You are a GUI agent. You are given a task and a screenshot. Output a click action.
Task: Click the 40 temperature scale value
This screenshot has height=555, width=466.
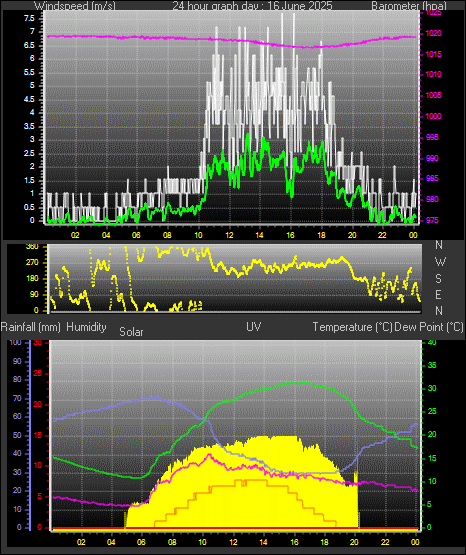[x=432, y=343]
